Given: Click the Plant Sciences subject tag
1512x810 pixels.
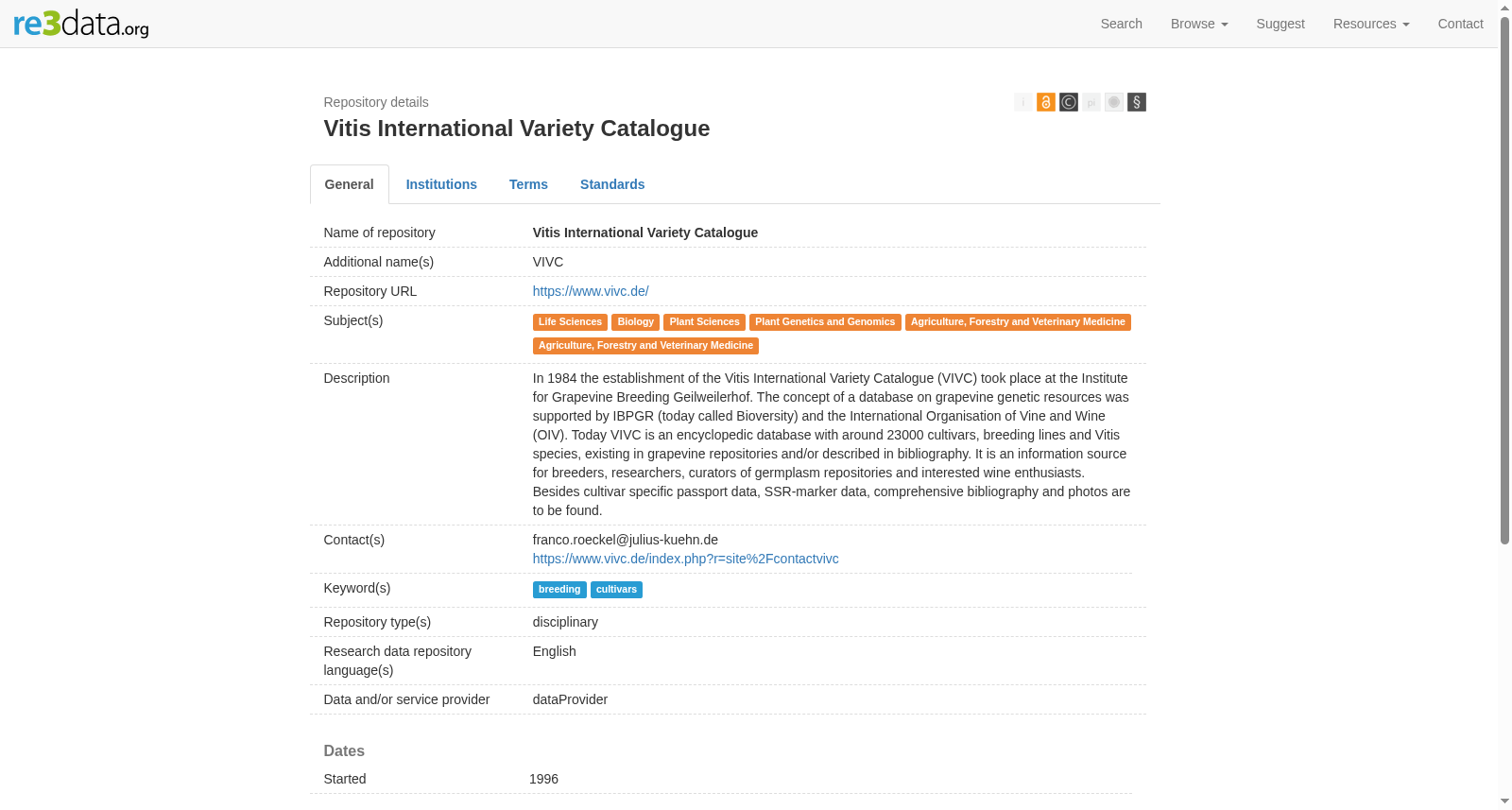Looking at the screenshot, I should 704,322.
